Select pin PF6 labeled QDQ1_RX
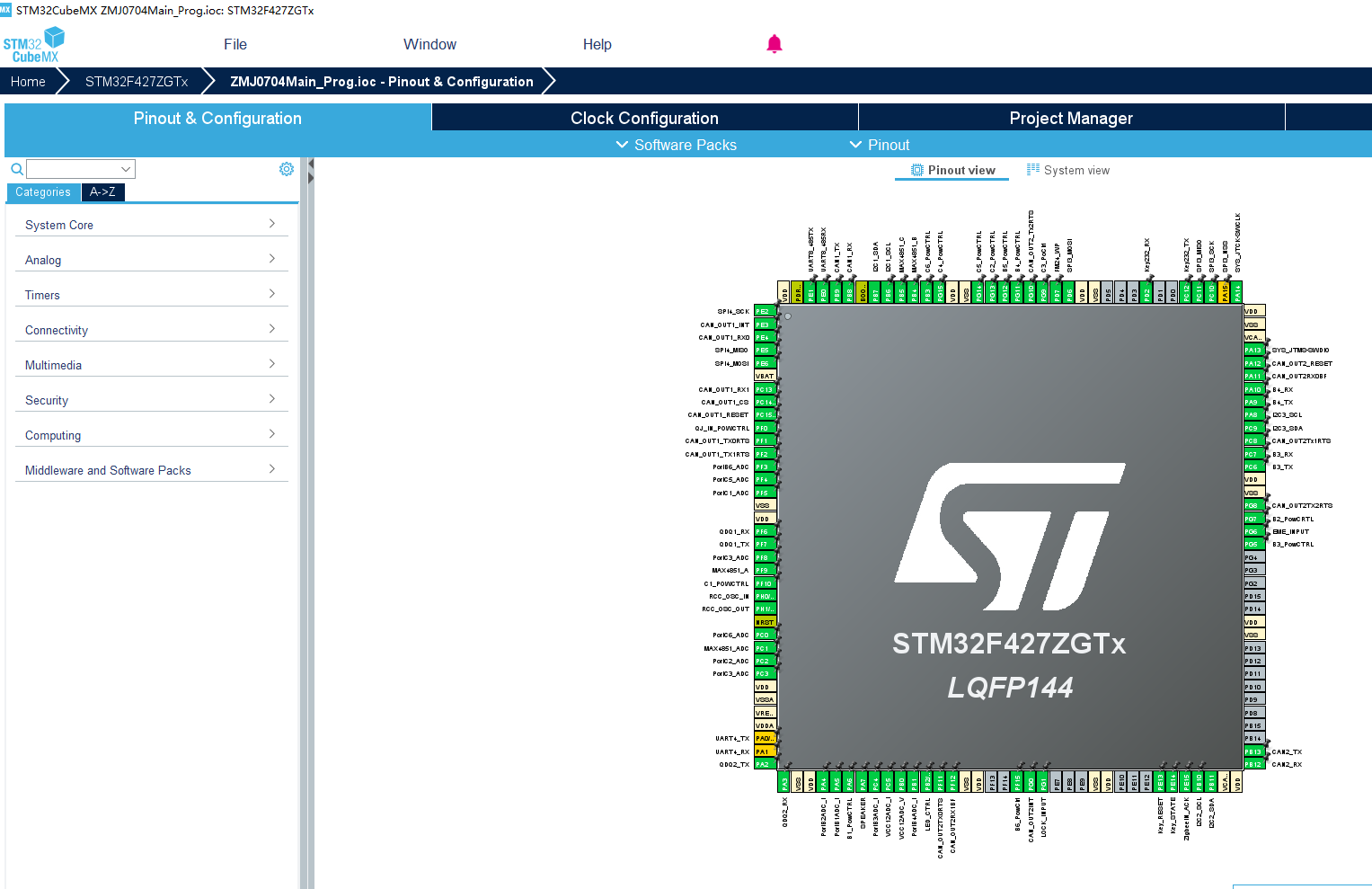Screen dimensions: 1372x889 point(765,531)
